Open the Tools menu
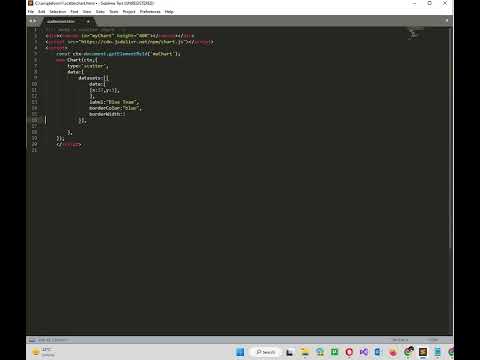This screenshot has height=360, width=480. pyautogui.click(x=114, y=12)
